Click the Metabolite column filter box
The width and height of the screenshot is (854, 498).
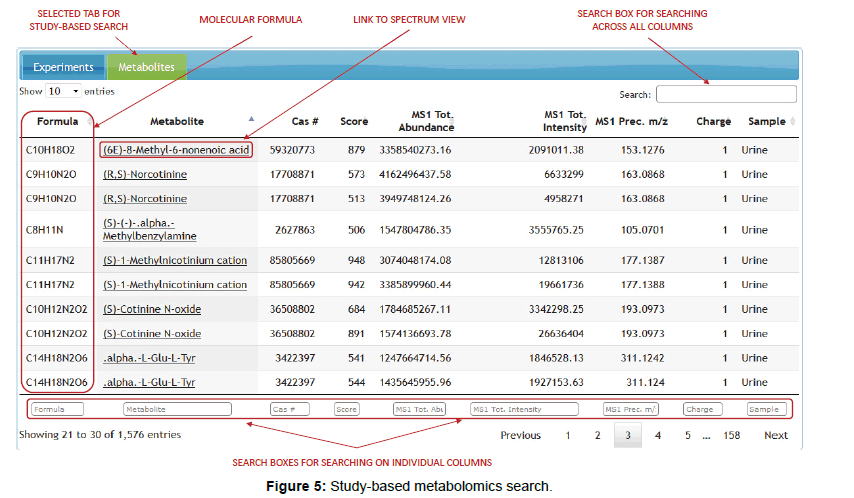(x=177, y=409)
